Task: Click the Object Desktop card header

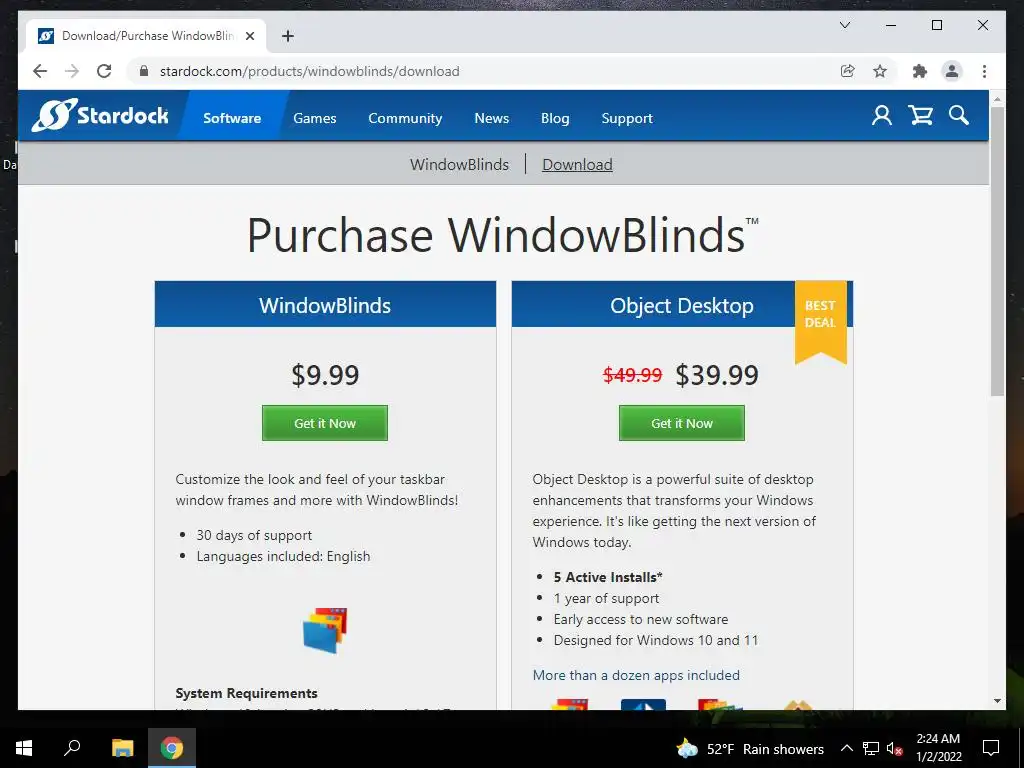Action: click(682, 304)
